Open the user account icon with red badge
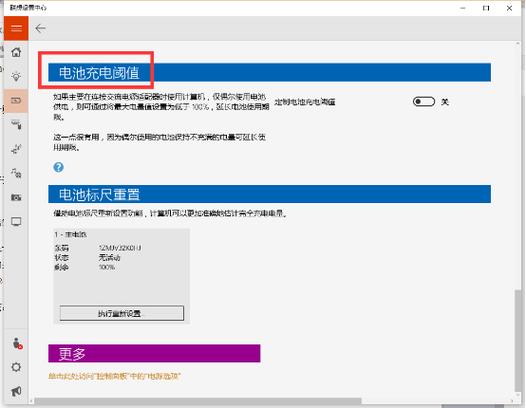 pyautogui.click(x=17, y=344)
